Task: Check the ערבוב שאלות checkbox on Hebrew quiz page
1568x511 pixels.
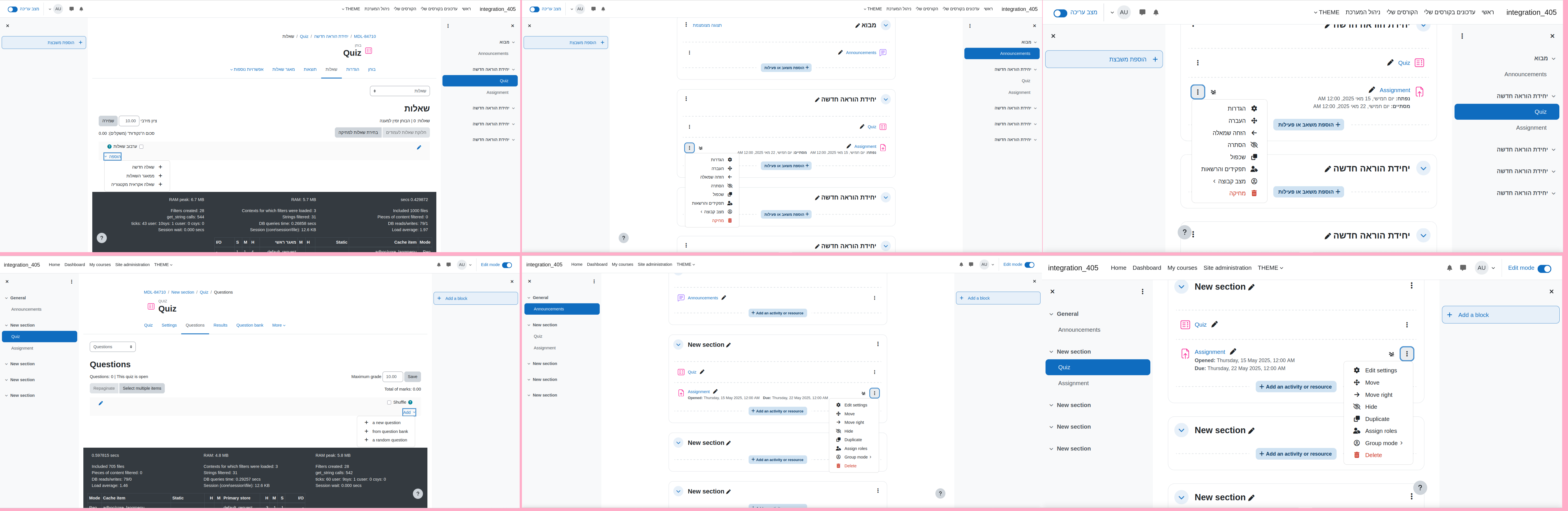Action: click(x=141, y=147)
